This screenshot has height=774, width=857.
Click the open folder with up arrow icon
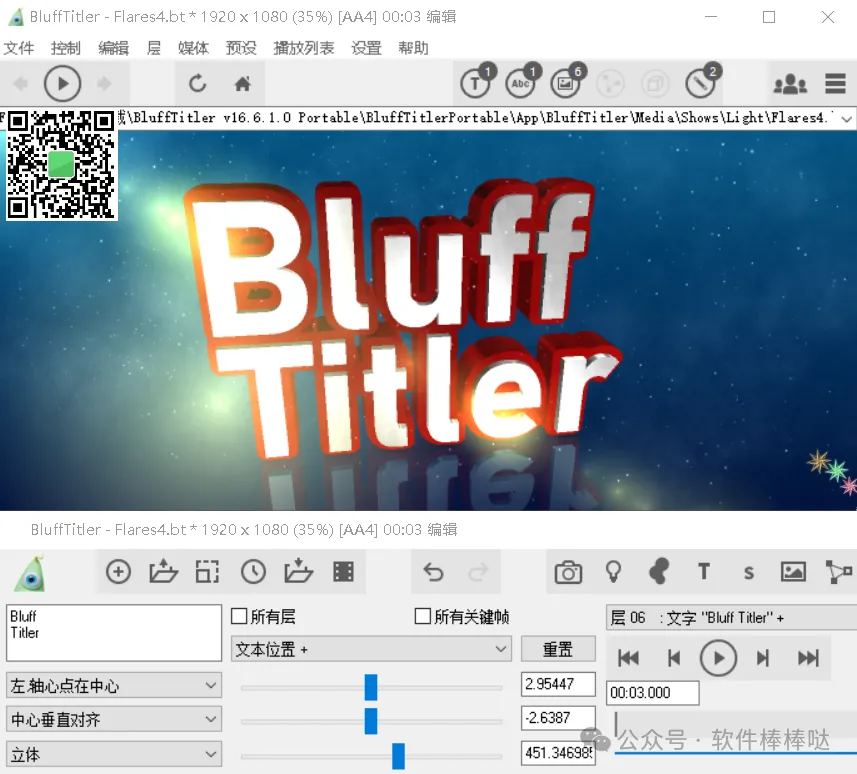pyautogui.click(x=163, y=572)
